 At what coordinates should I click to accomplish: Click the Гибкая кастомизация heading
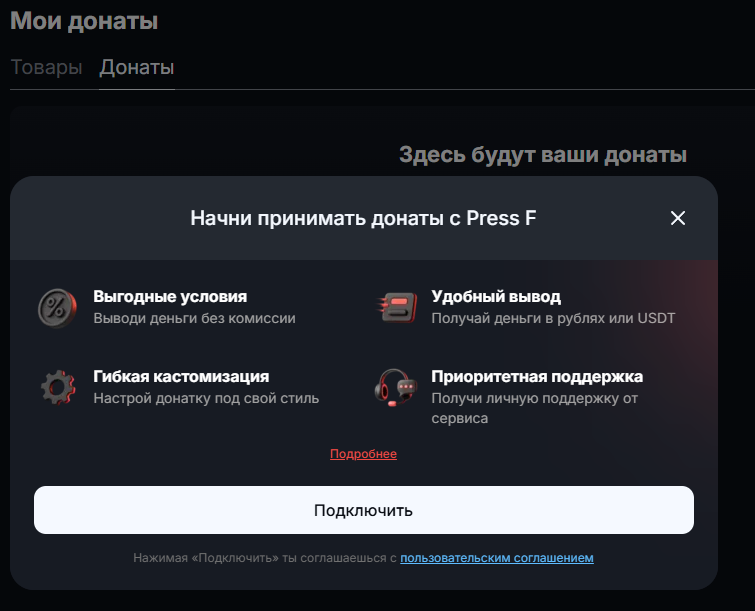click(x=181, y=376)
